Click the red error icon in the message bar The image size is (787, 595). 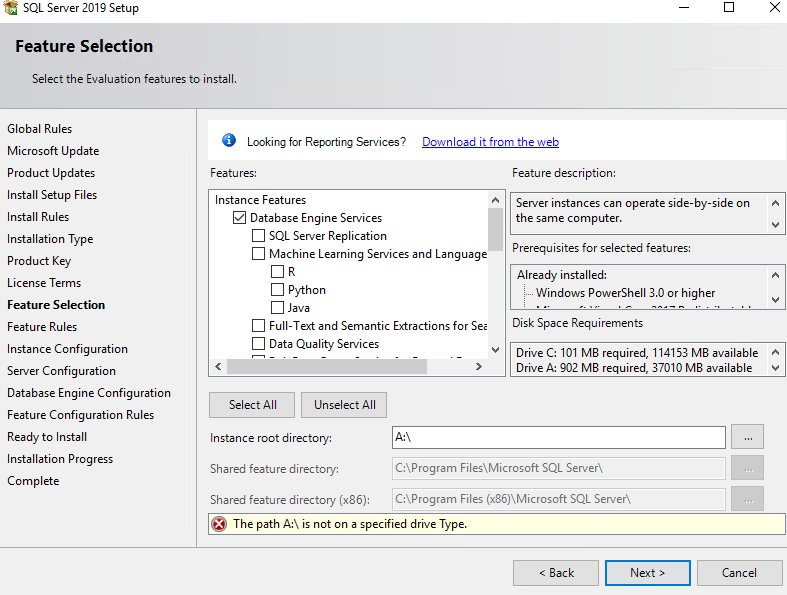tap(219, 524)
